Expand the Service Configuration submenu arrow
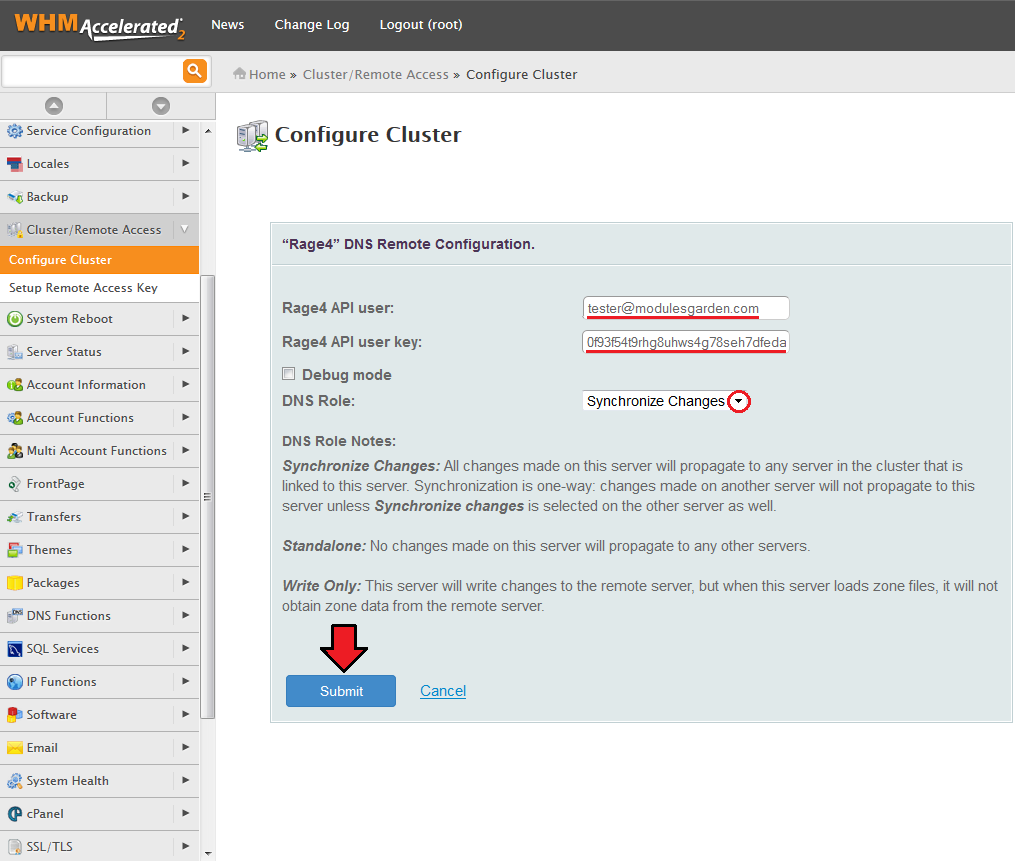This screenshot has height=861, width=1015. (x=186, y=130)
